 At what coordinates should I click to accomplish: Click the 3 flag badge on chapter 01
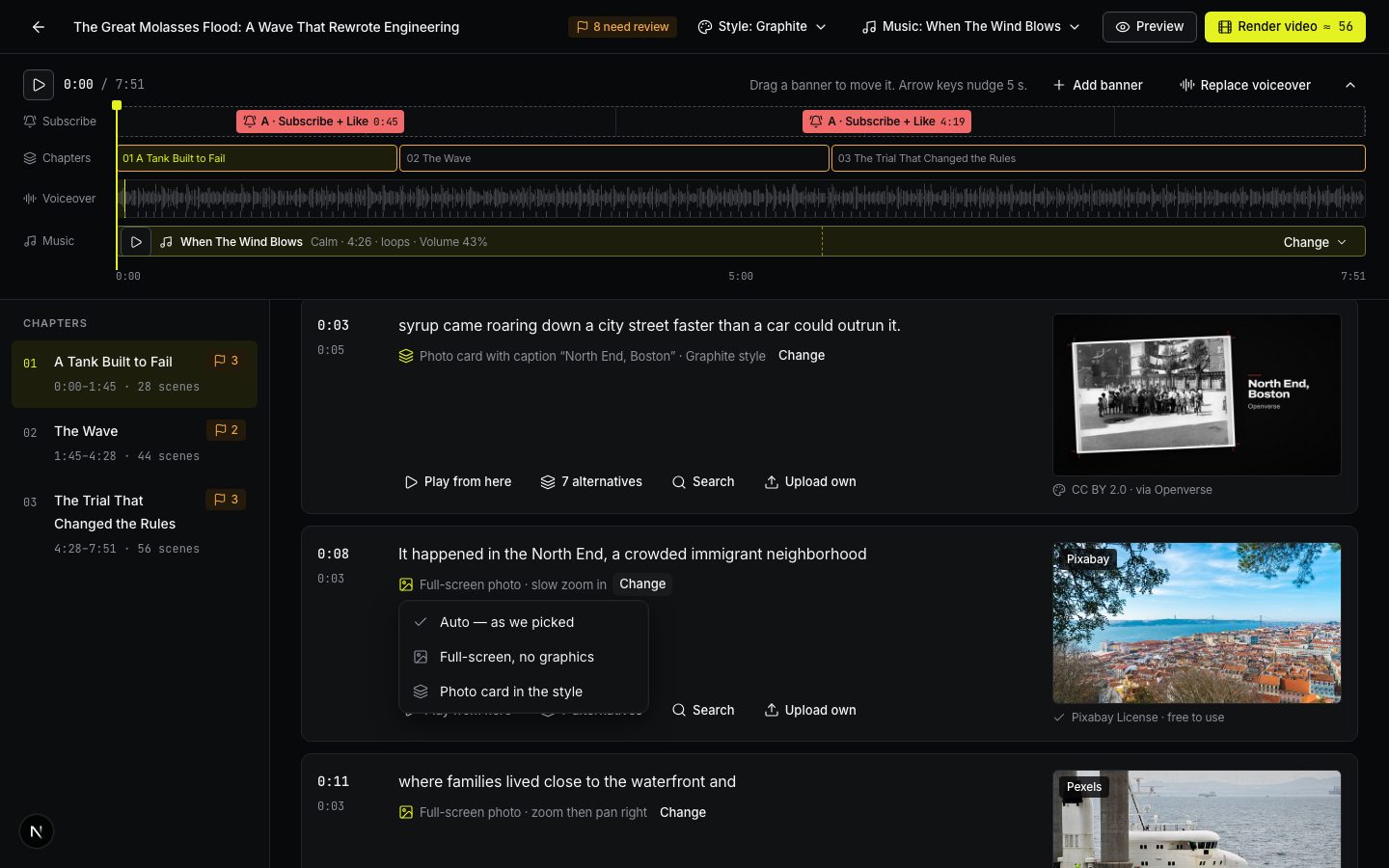tap(226, 361)
